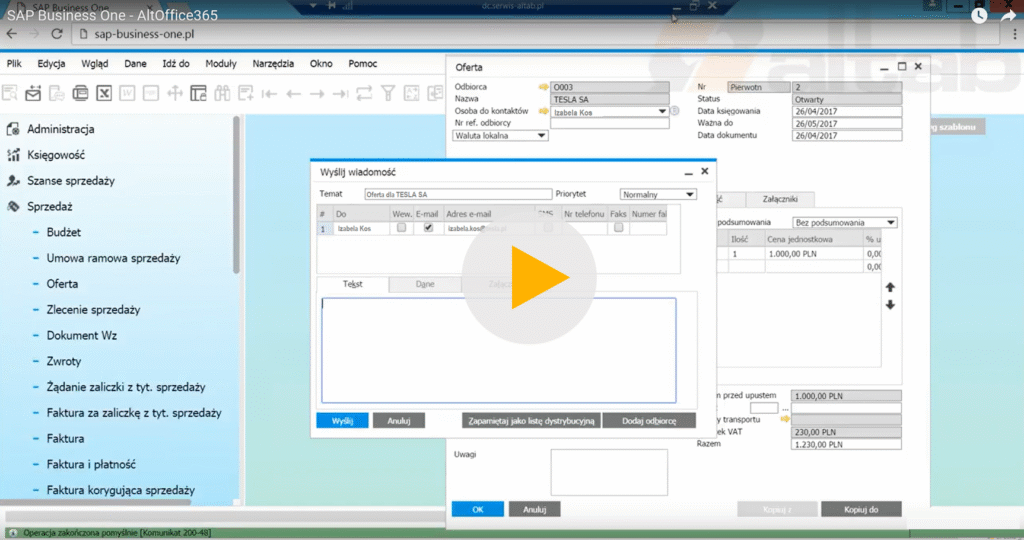The image size is (1024, 540).
Task: Click the four-way arrows layout icon
Action: [x=174, y=93]
